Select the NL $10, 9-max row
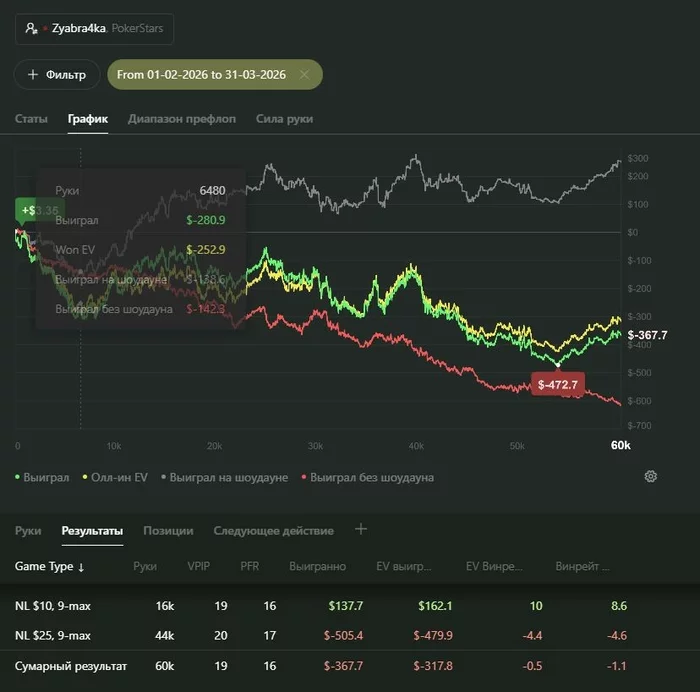This screenshot has width=700, height=692. [x=350, y=606]
